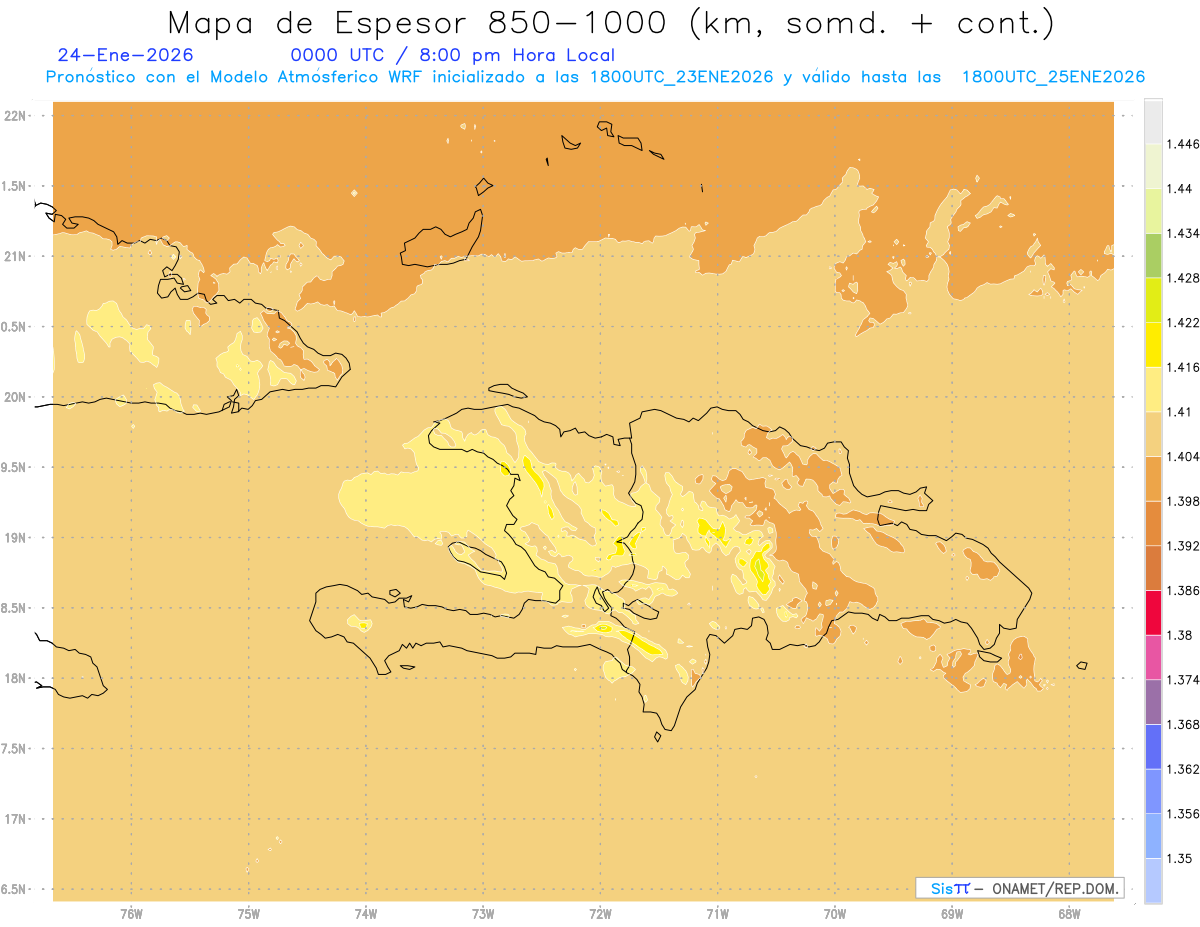
Task: Click the legend value "1.416"
Action: 1184,367
